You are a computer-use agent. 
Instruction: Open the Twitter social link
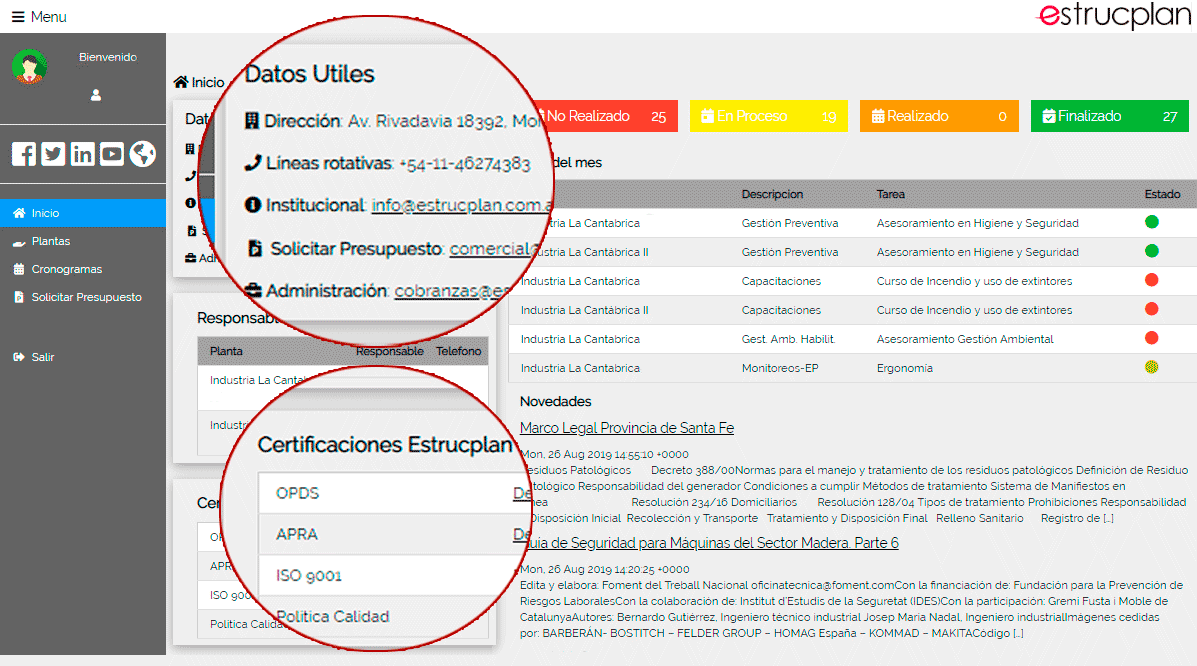pos(53,154)
